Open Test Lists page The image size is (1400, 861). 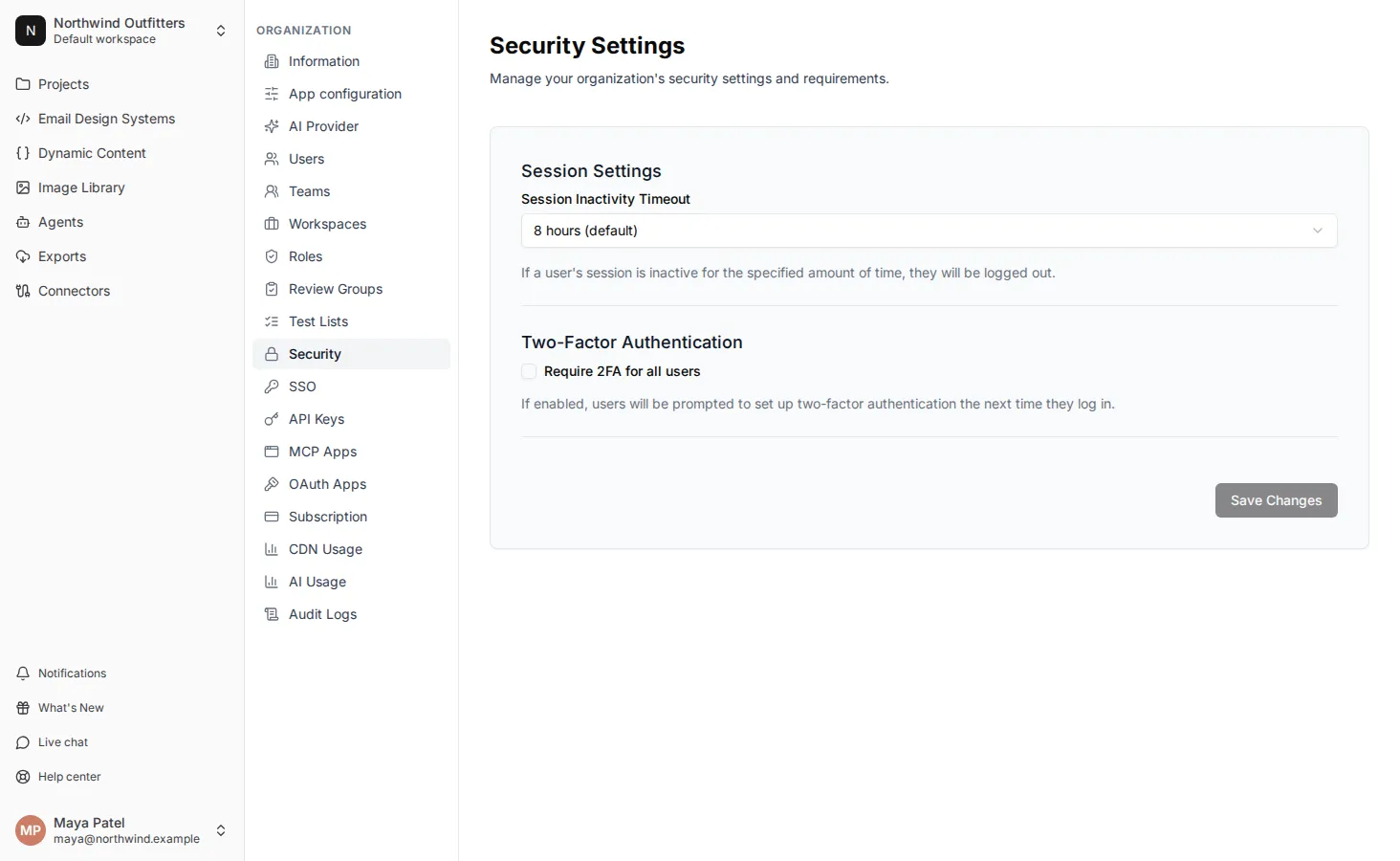click(x=351, y=321)
